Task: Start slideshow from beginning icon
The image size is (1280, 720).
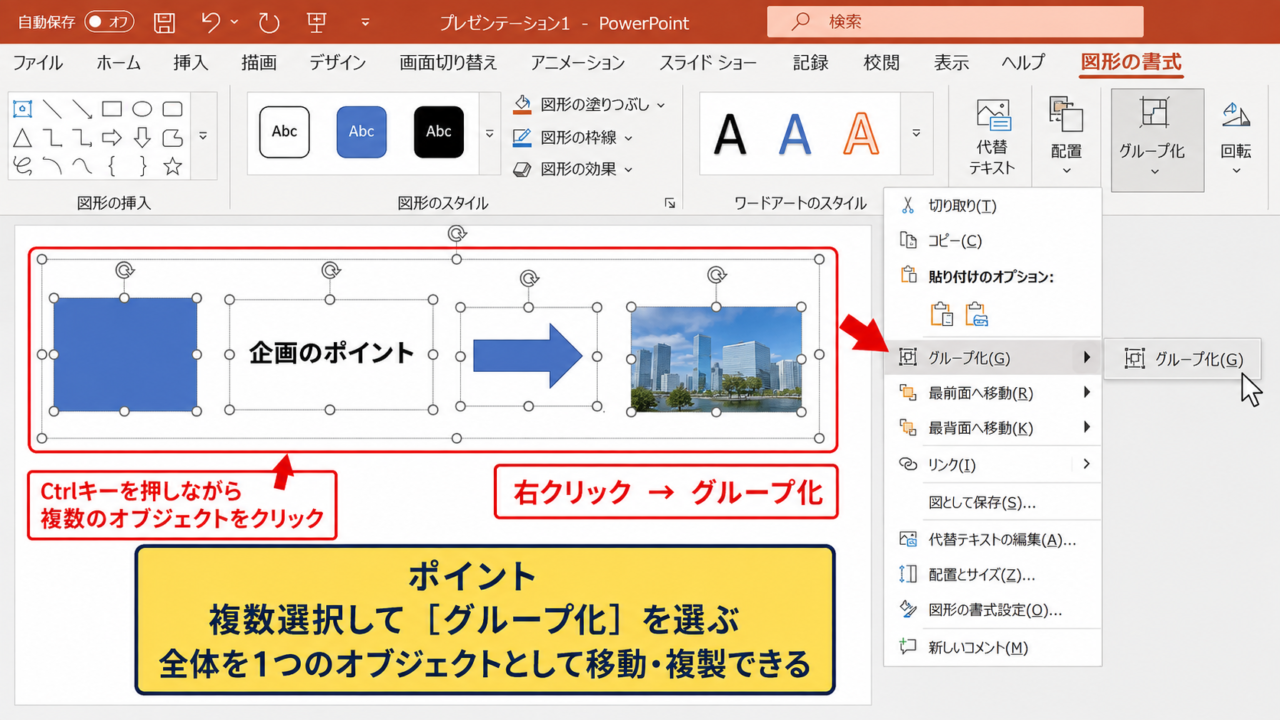Action: (x=319, y=21)
